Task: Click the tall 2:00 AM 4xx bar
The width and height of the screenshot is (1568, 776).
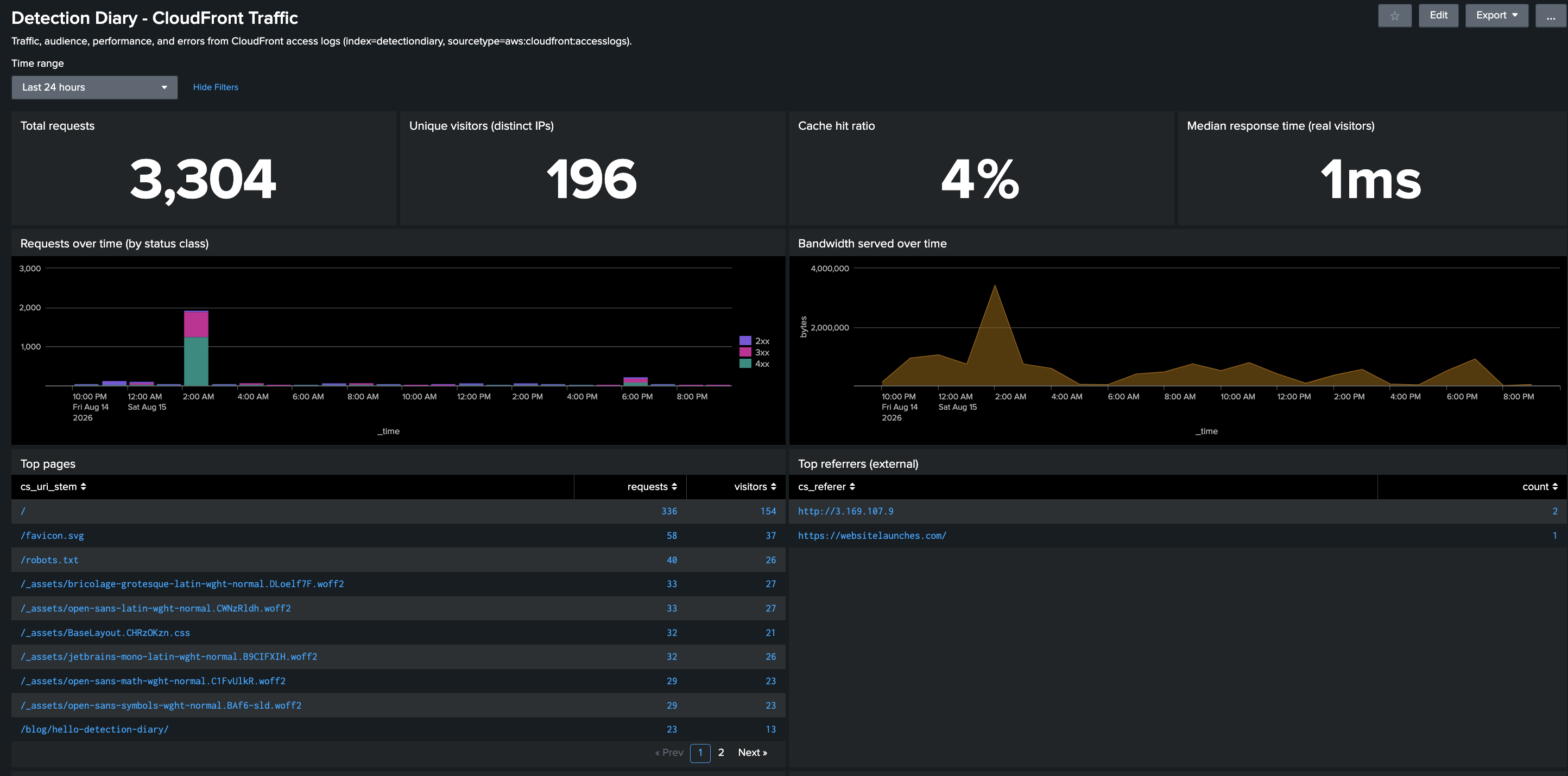Action: [x=196, y=361]
